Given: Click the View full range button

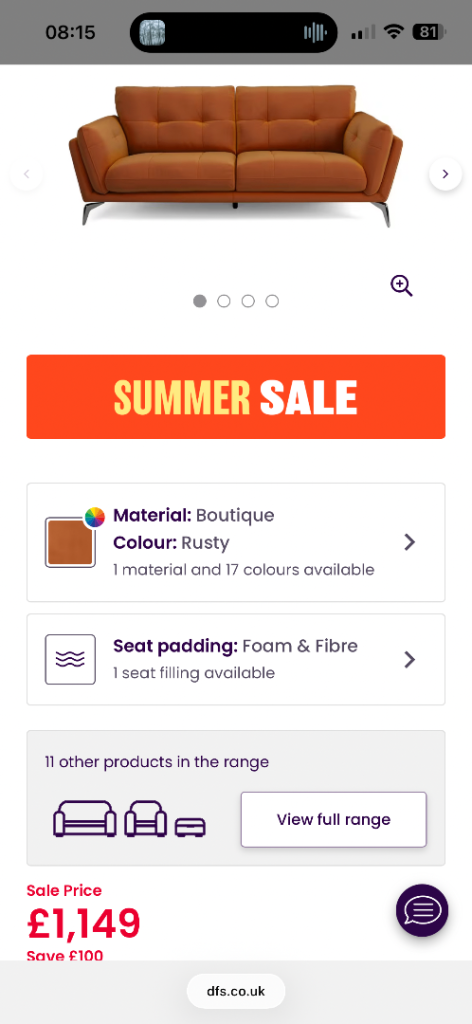Looking at the screenshot, I should pos(334,820).
